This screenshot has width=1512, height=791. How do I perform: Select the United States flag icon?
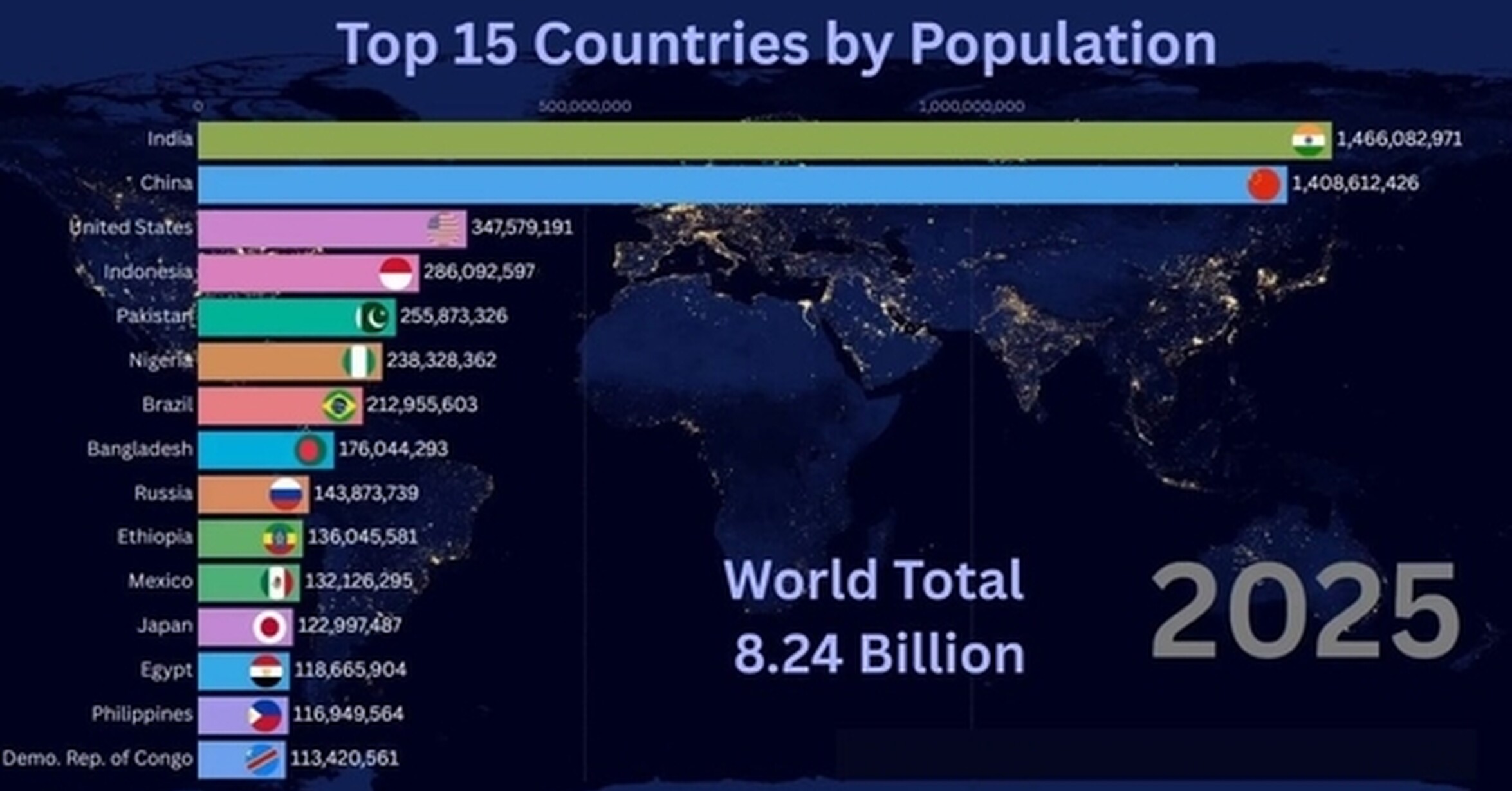tap(445, 228)
